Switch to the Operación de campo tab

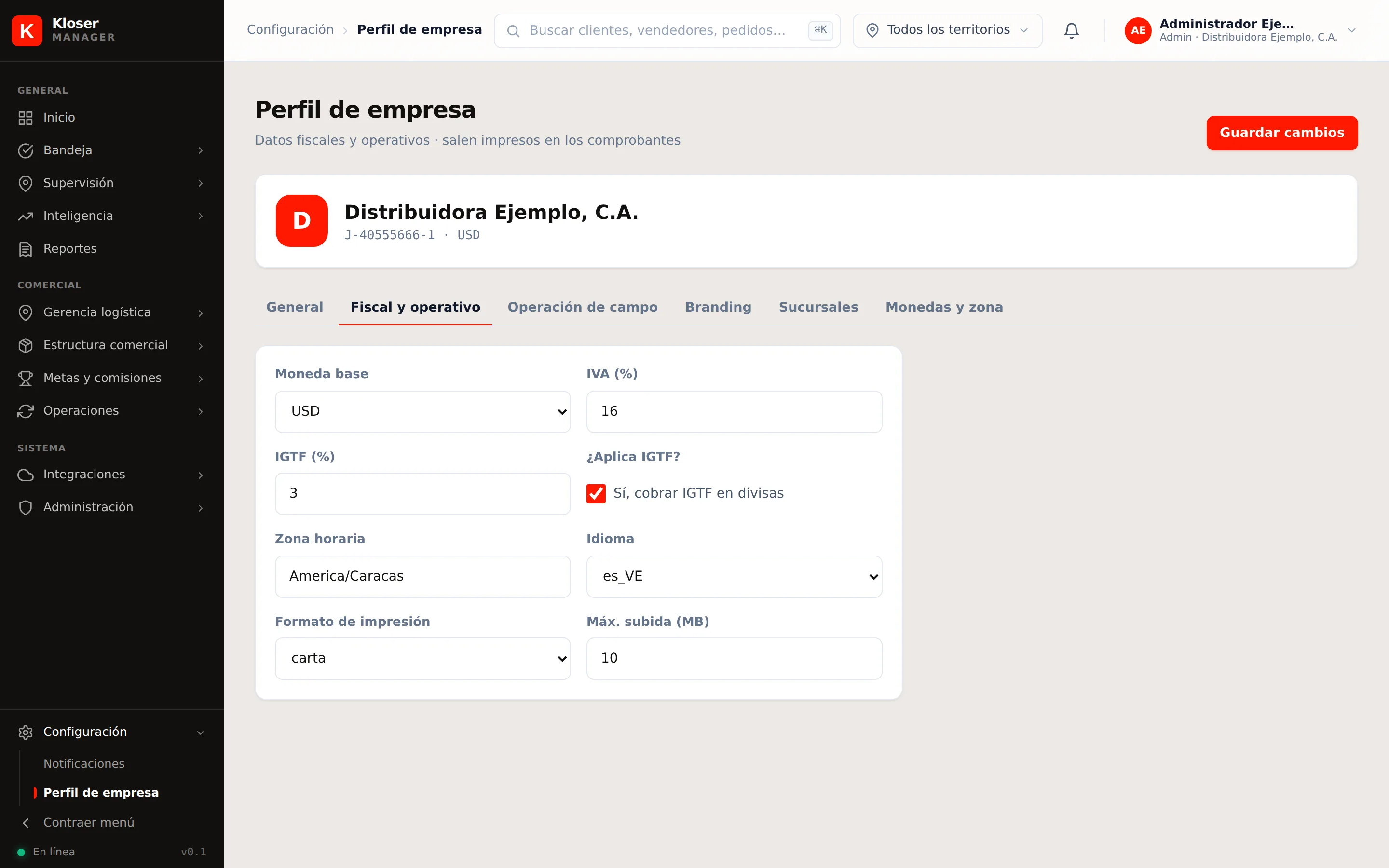(x=583, y=307)
